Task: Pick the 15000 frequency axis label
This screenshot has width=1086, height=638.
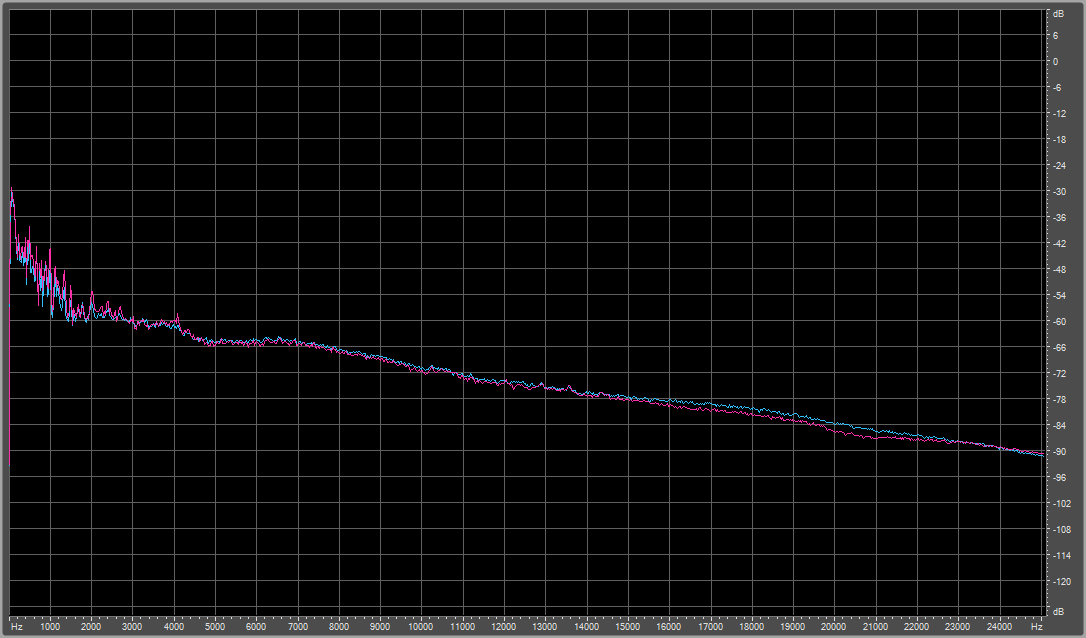Action: 628,626
